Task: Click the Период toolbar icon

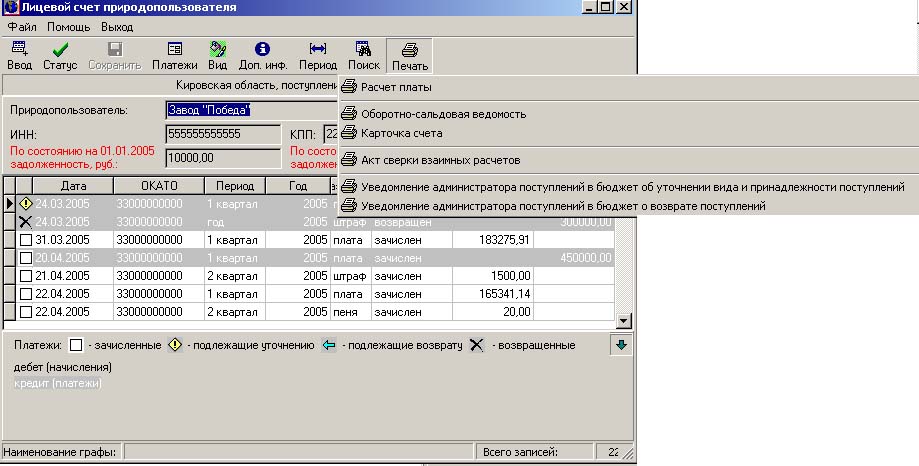Action: pos(318,49)
